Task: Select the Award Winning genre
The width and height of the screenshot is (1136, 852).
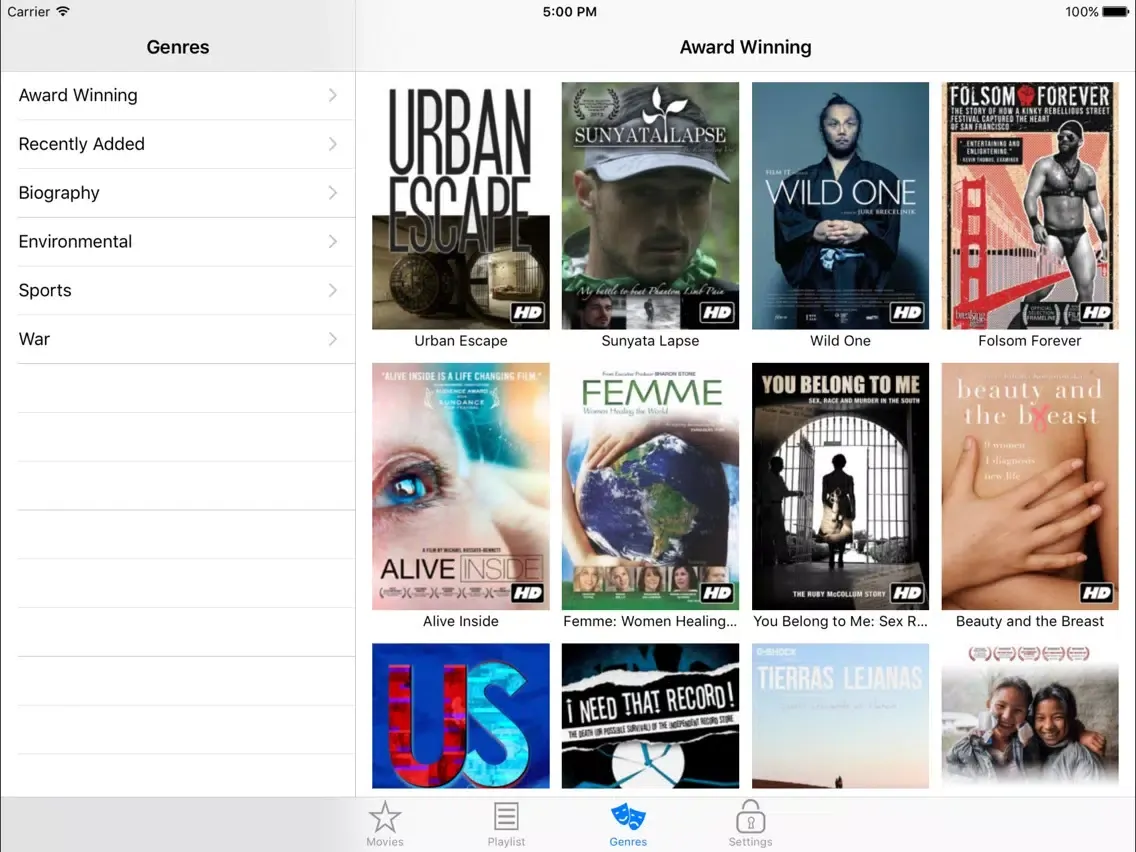Action: (178, 95)
